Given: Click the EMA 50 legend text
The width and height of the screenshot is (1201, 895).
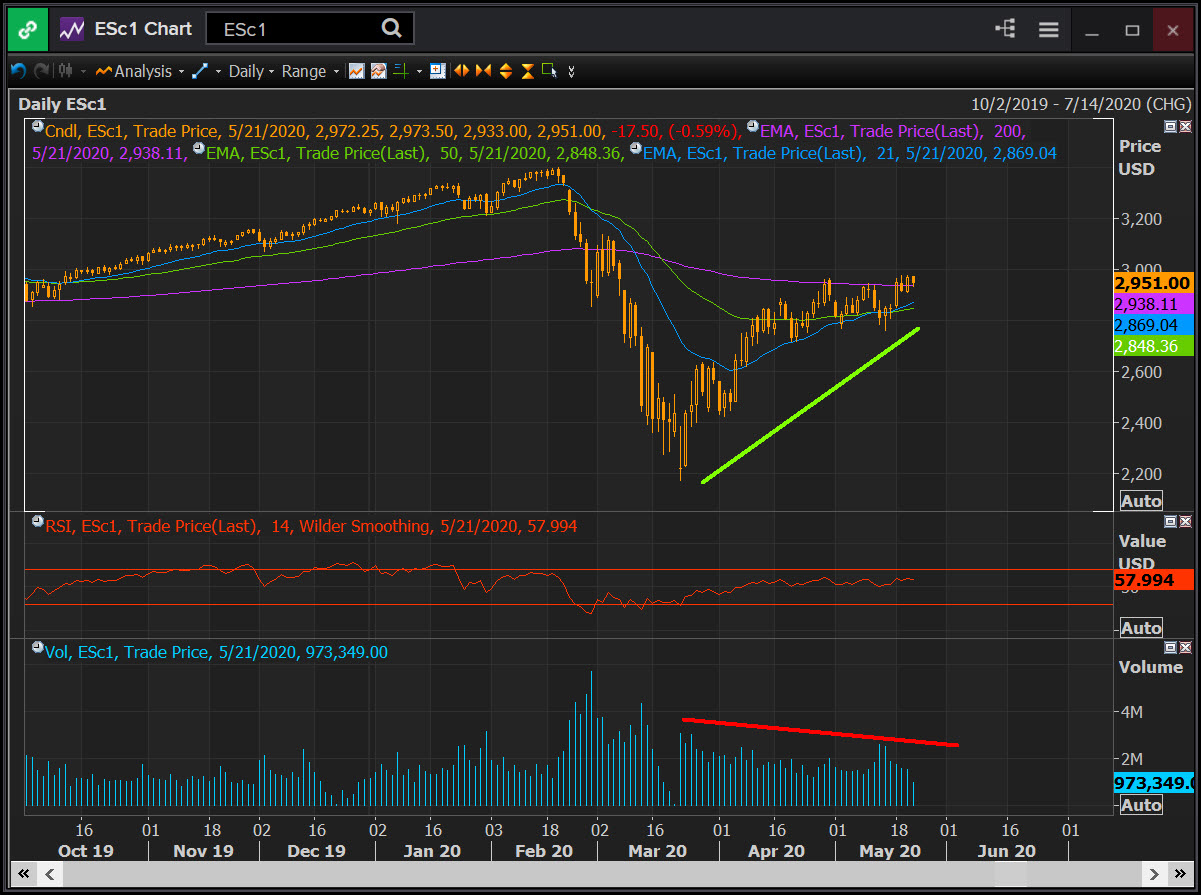Looking at the screenshot, I should (x=414, y=153).
